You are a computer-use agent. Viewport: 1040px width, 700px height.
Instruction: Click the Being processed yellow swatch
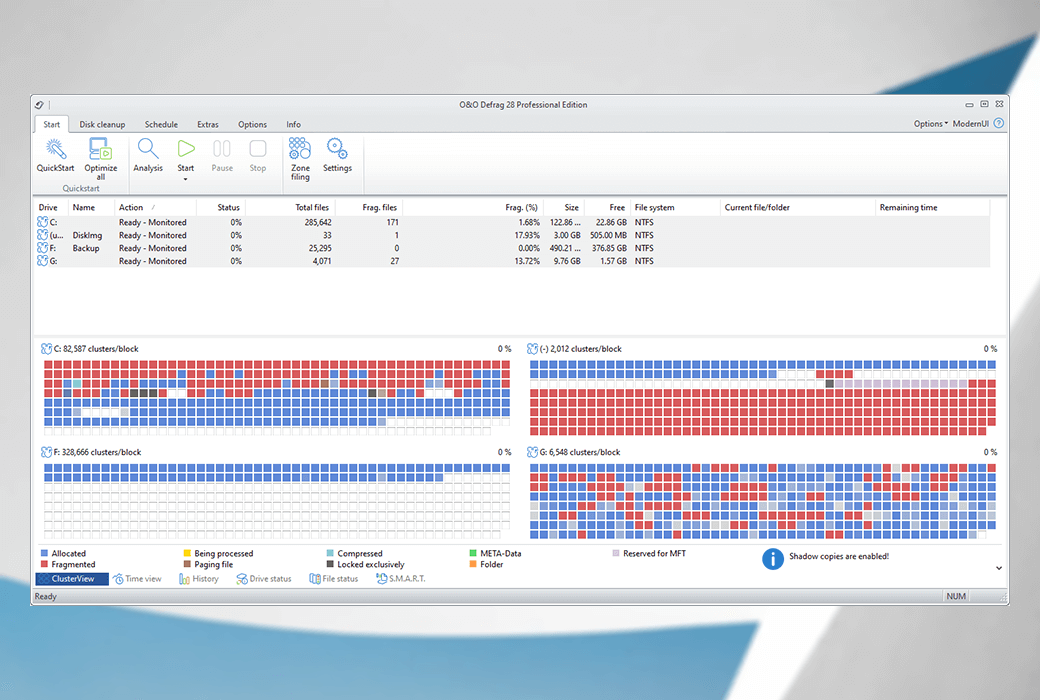187,553
